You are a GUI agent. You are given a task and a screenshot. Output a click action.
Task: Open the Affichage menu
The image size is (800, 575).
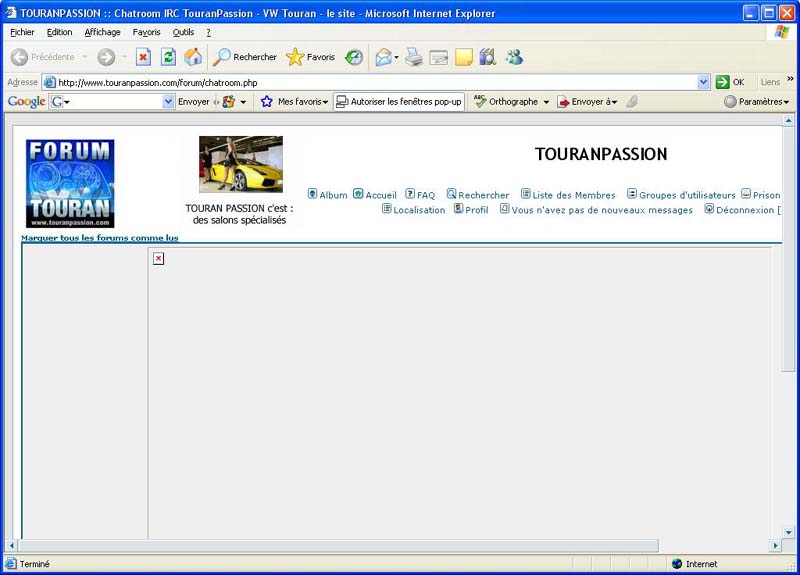[103, 32]
